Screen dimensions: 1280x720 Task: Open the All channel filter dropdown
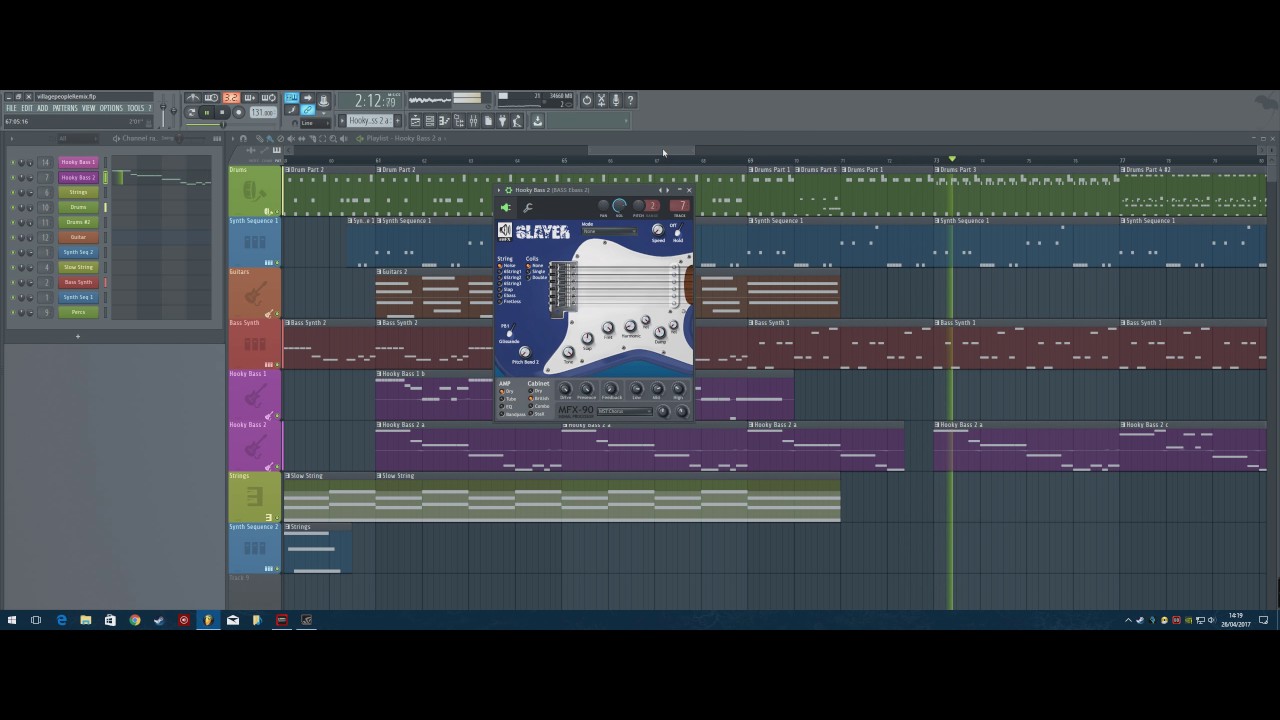click(x=77, y=139)
